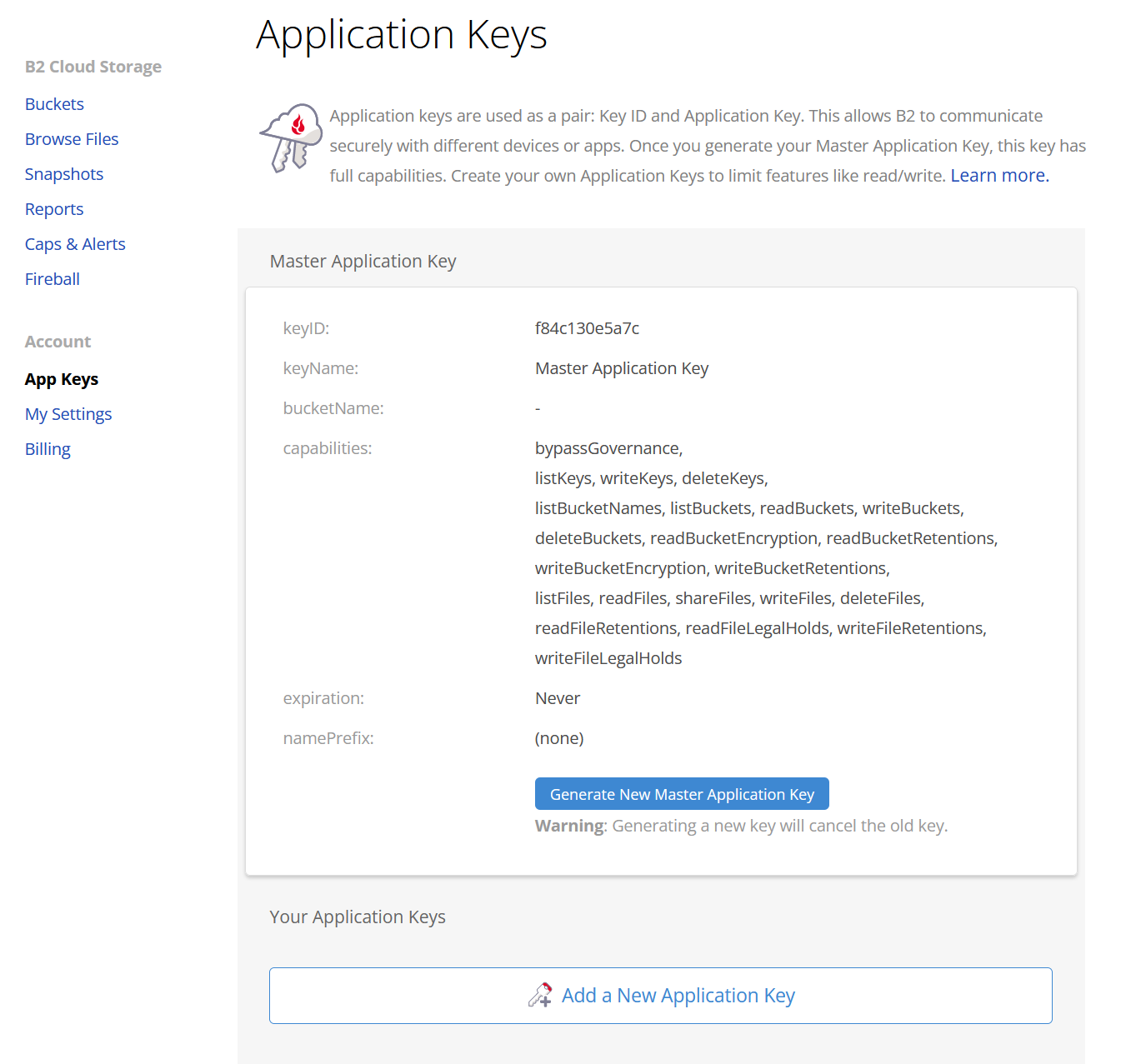
Task: Navigate to Caps & Alerts
Action: coord(75,244)
